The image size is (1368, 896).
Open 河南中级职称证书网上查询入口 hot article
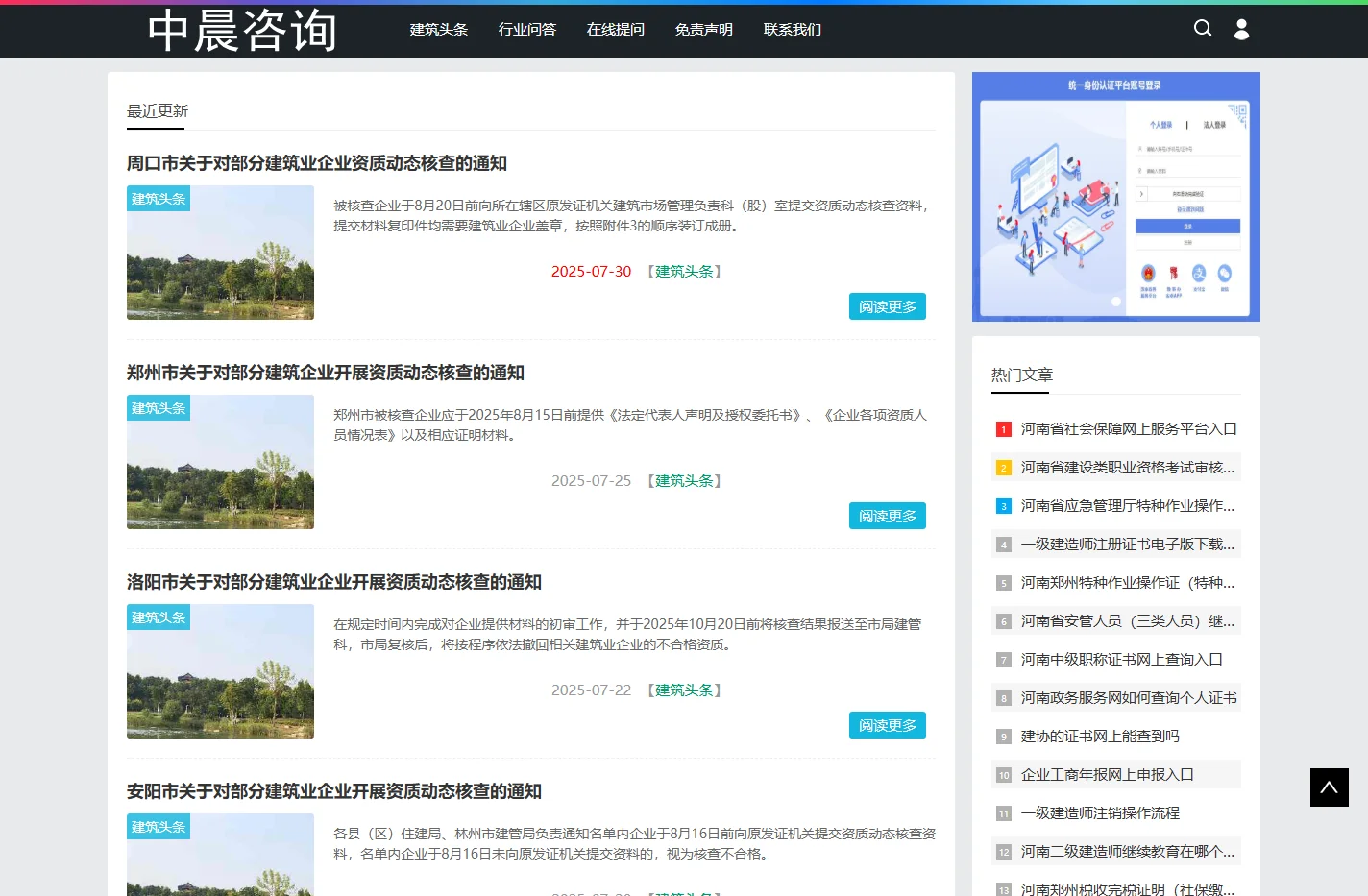(x=1122, y=660)
